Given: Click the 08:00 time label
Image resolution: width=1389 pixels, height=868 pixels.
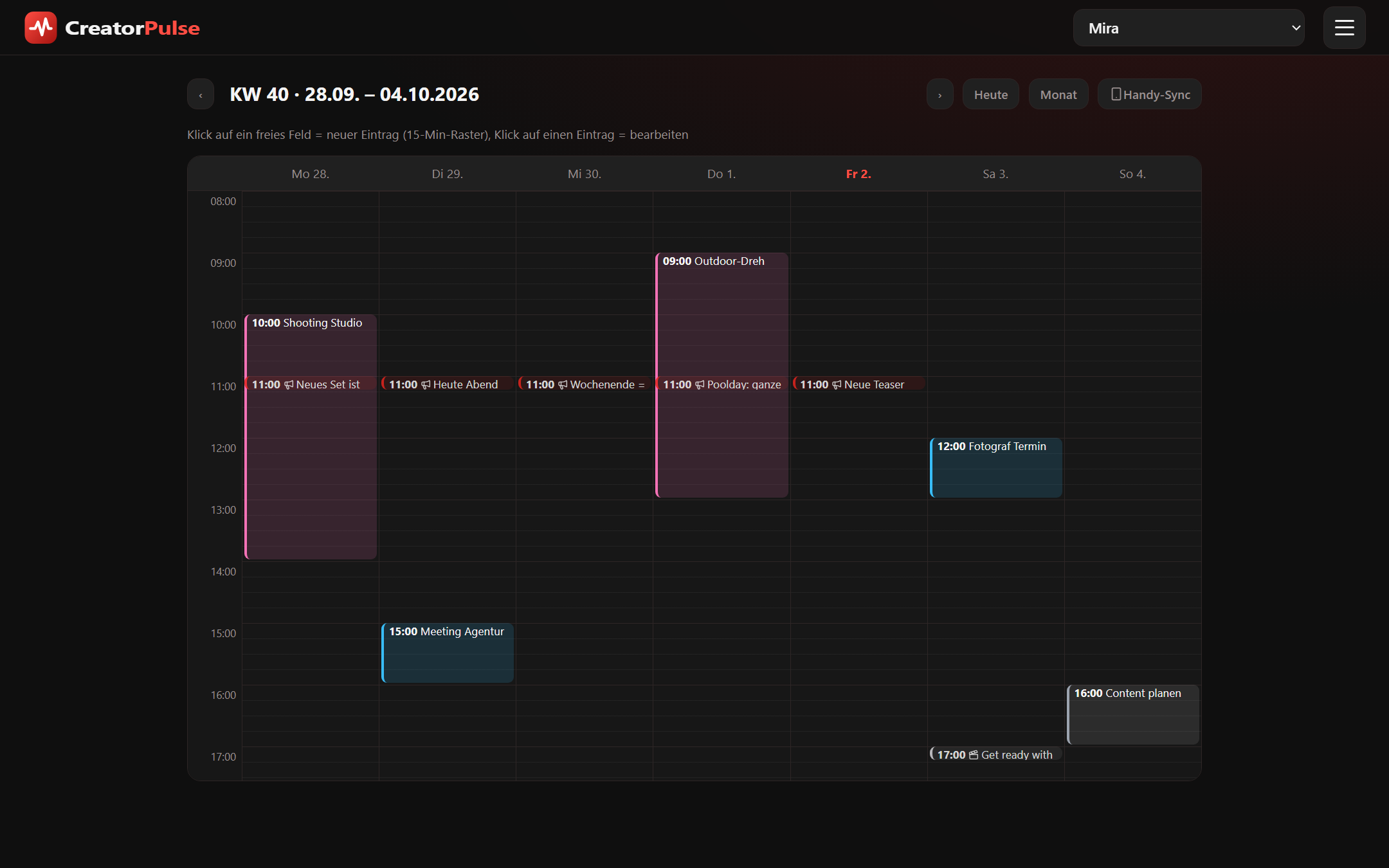Looking at the screenshot, I should [223, 201].
